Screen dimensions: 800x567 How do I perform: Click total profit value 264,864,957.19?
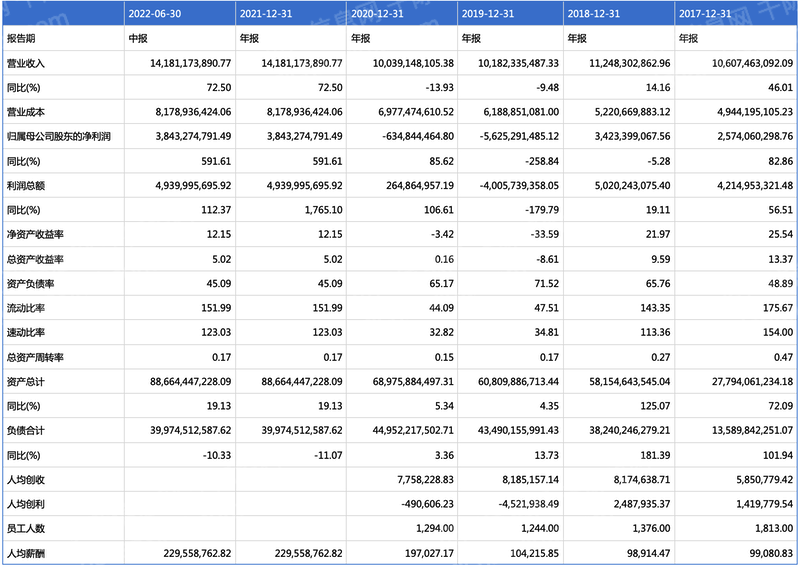420,185
